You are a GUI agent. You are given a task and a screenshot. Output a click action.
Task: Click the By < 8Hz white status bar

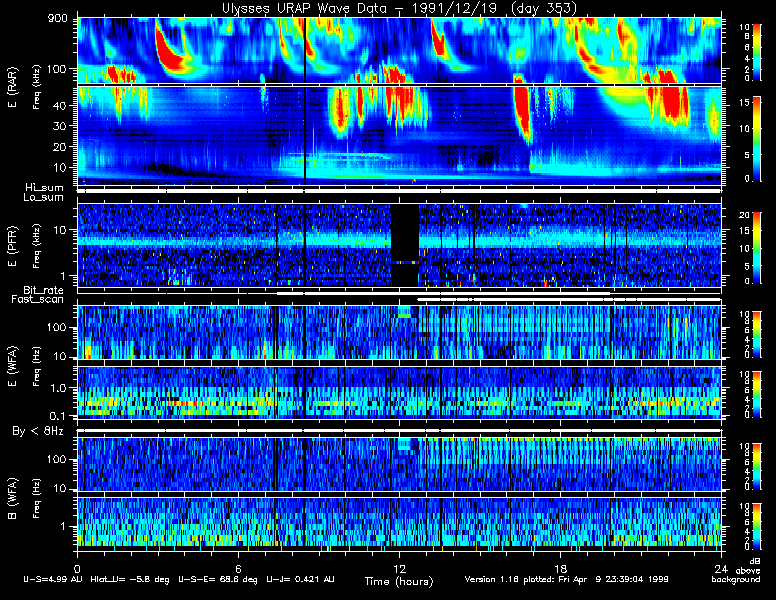point(399,431)
